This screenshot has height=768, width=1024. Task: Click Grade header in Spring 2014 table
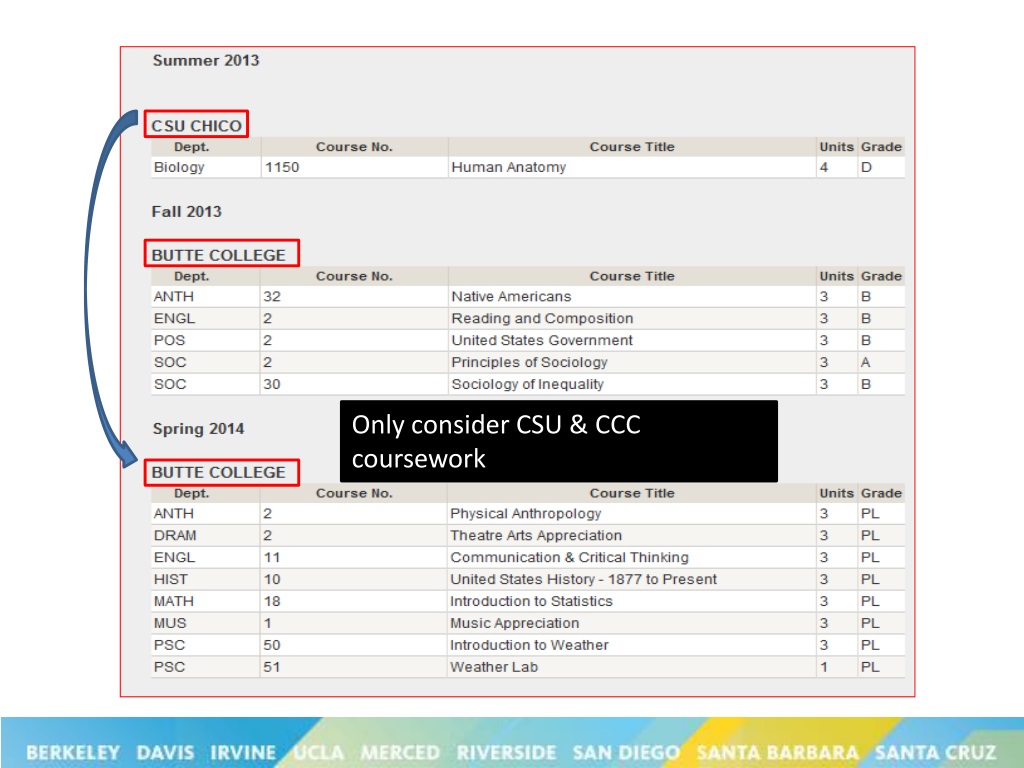coord(881,493)
